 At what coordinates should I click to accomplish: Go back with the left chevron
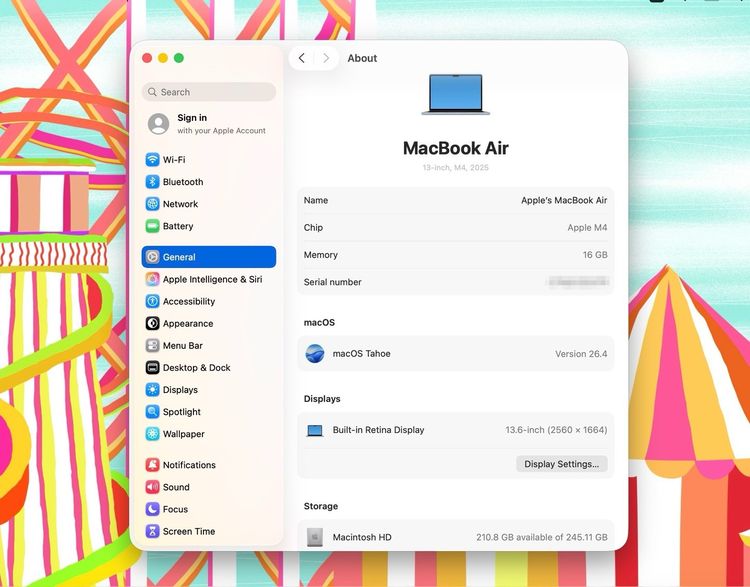pos(301,58)
